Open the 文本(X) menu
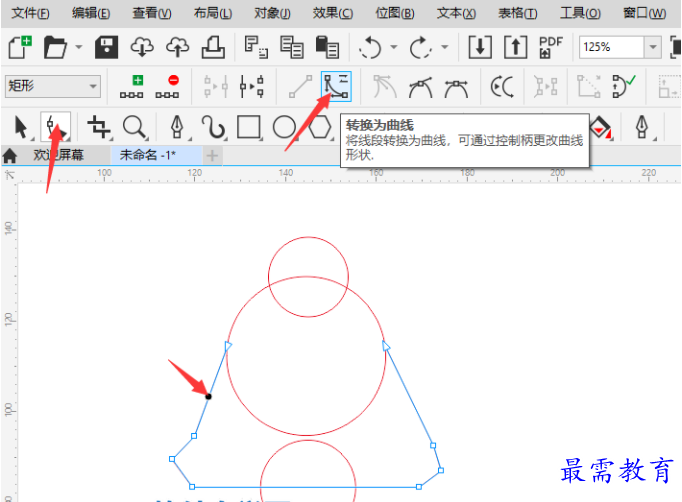Viewport: 682px width, 502px height. point(456,13)
